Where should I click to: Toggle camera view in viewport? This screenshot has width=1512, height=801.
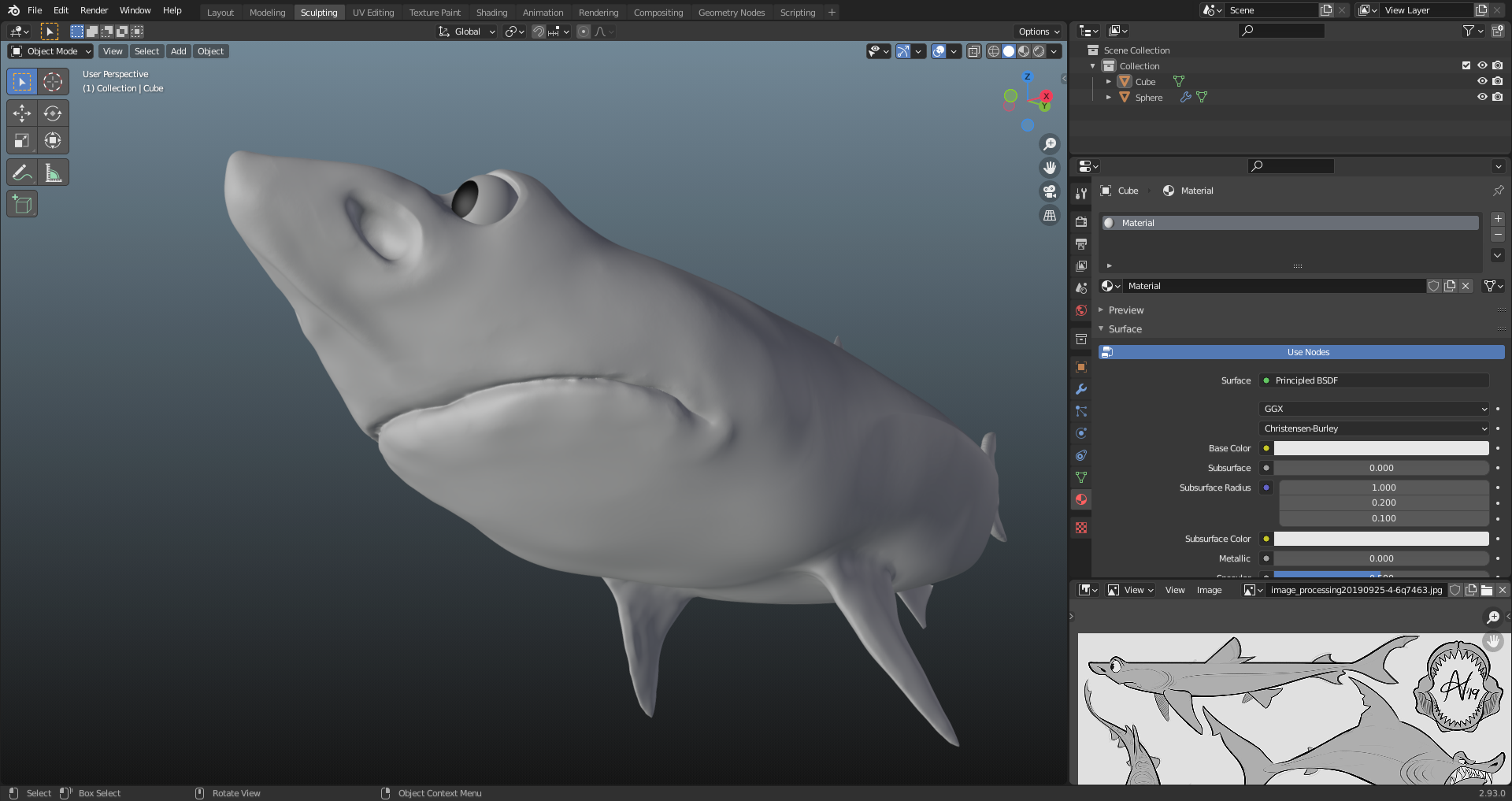tap(1050, 191)
